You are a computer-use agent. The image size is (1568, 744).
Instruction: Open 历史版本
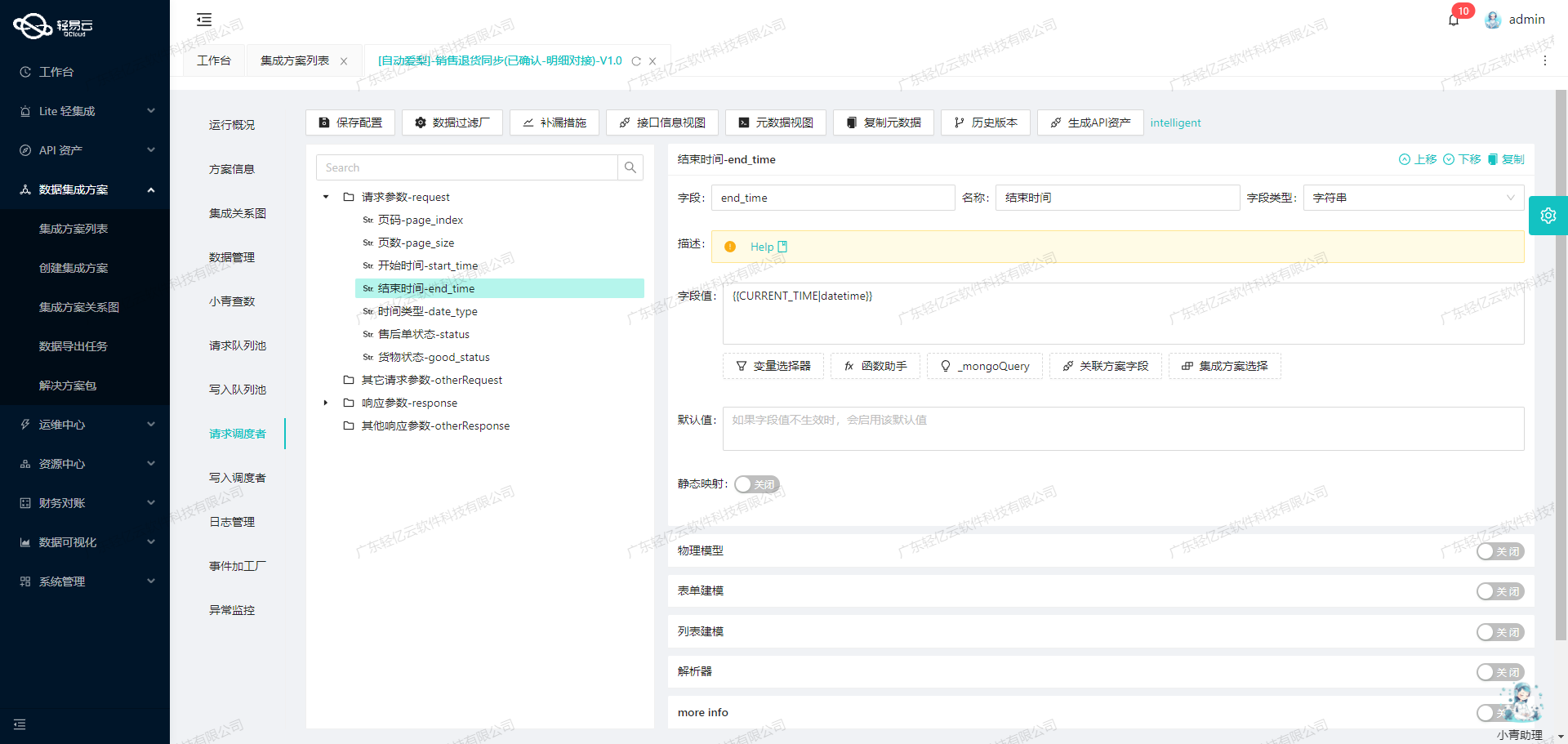986,123
